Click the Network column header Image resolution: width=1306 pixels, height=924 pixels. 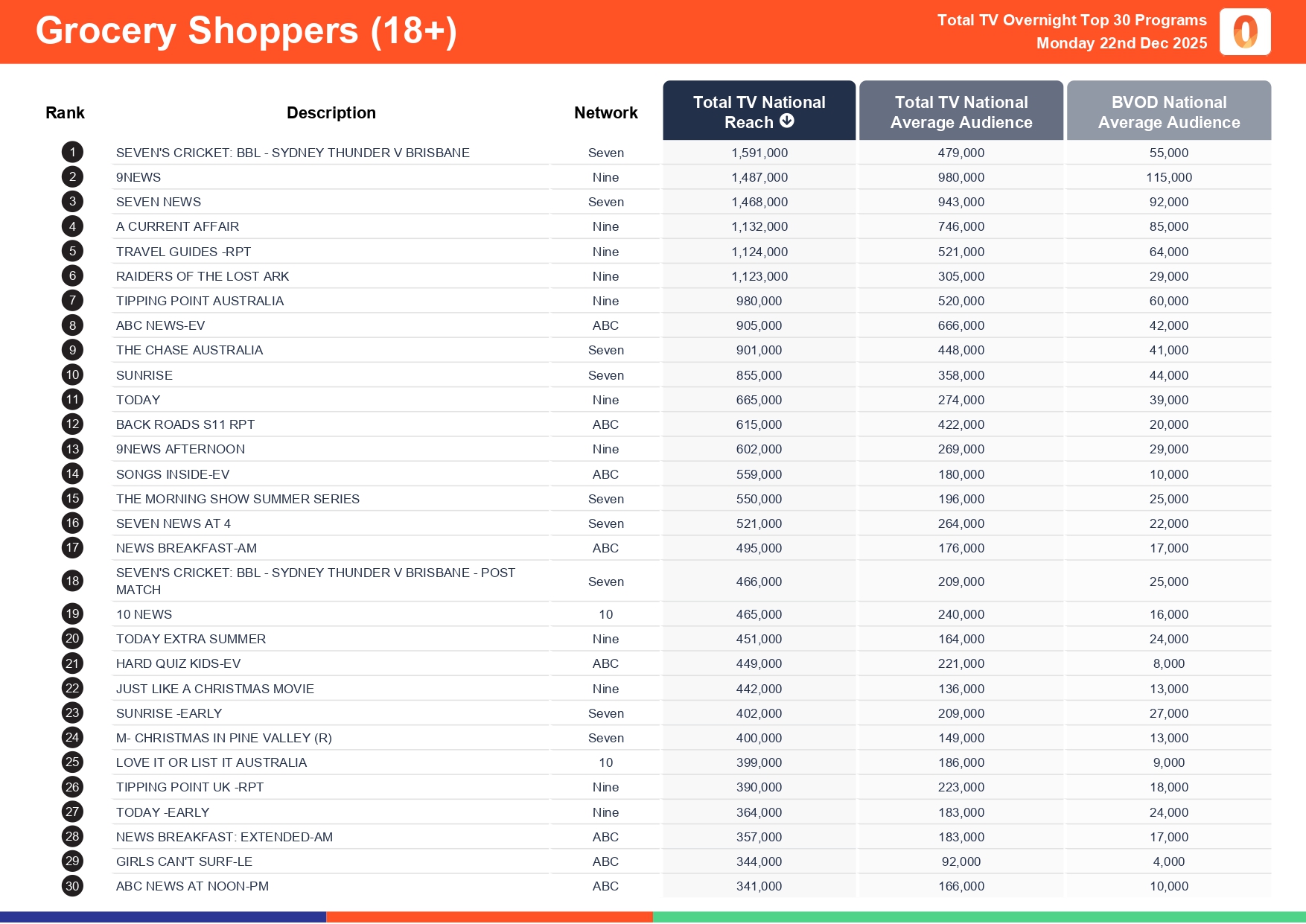click(605, 113)
